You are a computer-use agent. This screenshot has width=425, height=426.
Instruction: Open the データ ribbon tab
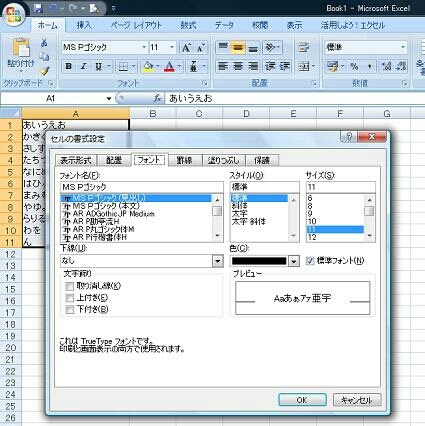[x=224, y=25]
